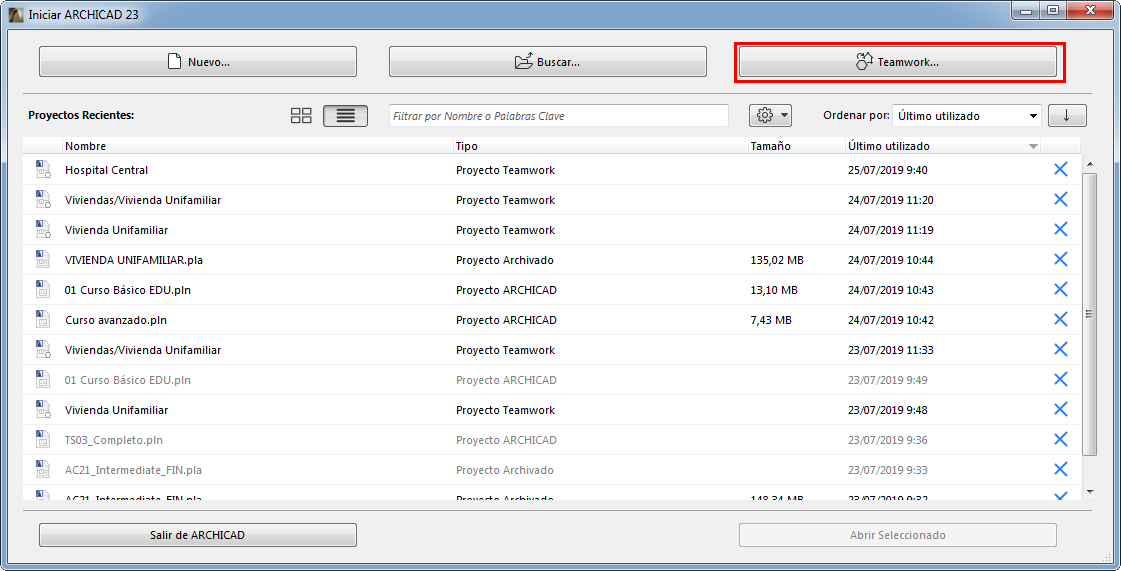Select Curso avanzado.pln project name
The image size is (1121, 571).
116,320
